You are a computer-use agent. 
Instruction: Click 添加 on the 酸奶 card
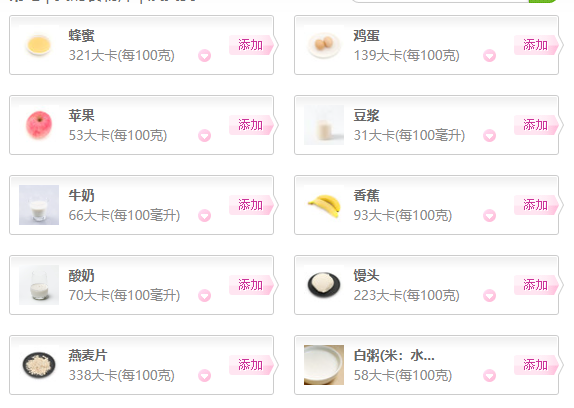click(x=251, y=285)
